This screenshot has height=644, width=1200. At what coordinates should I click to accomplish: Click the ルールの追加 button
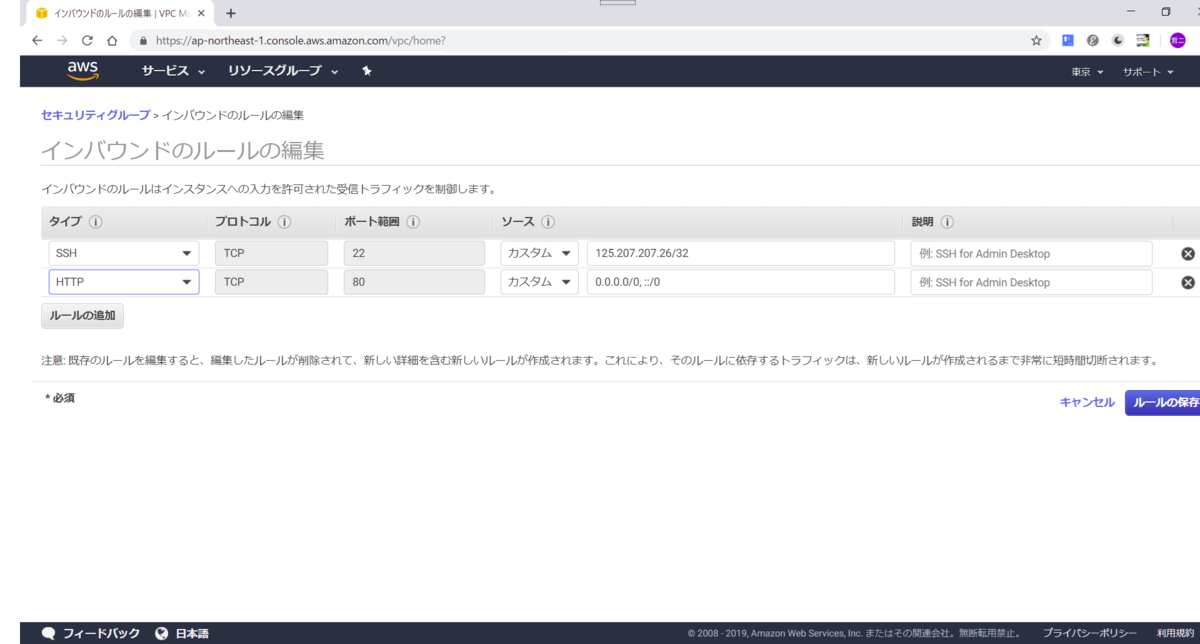82,315
